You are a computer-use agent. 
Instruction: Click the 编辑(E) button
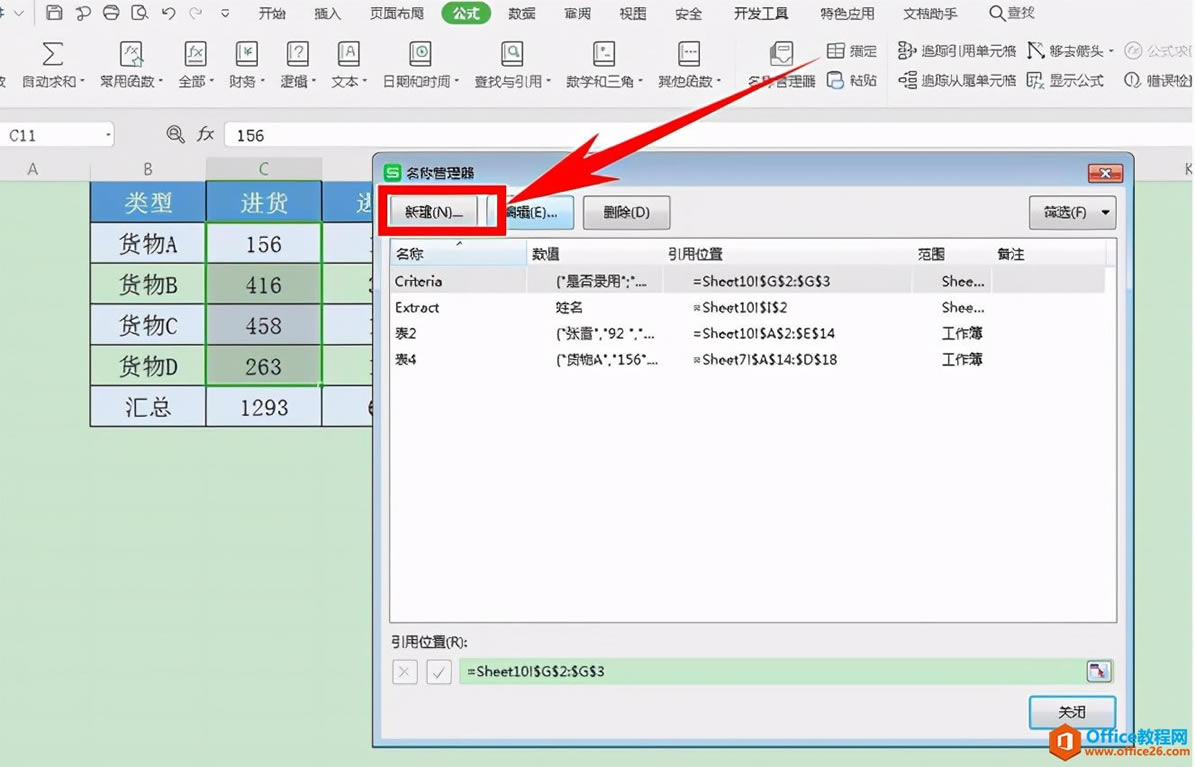[x=532, y=212]
